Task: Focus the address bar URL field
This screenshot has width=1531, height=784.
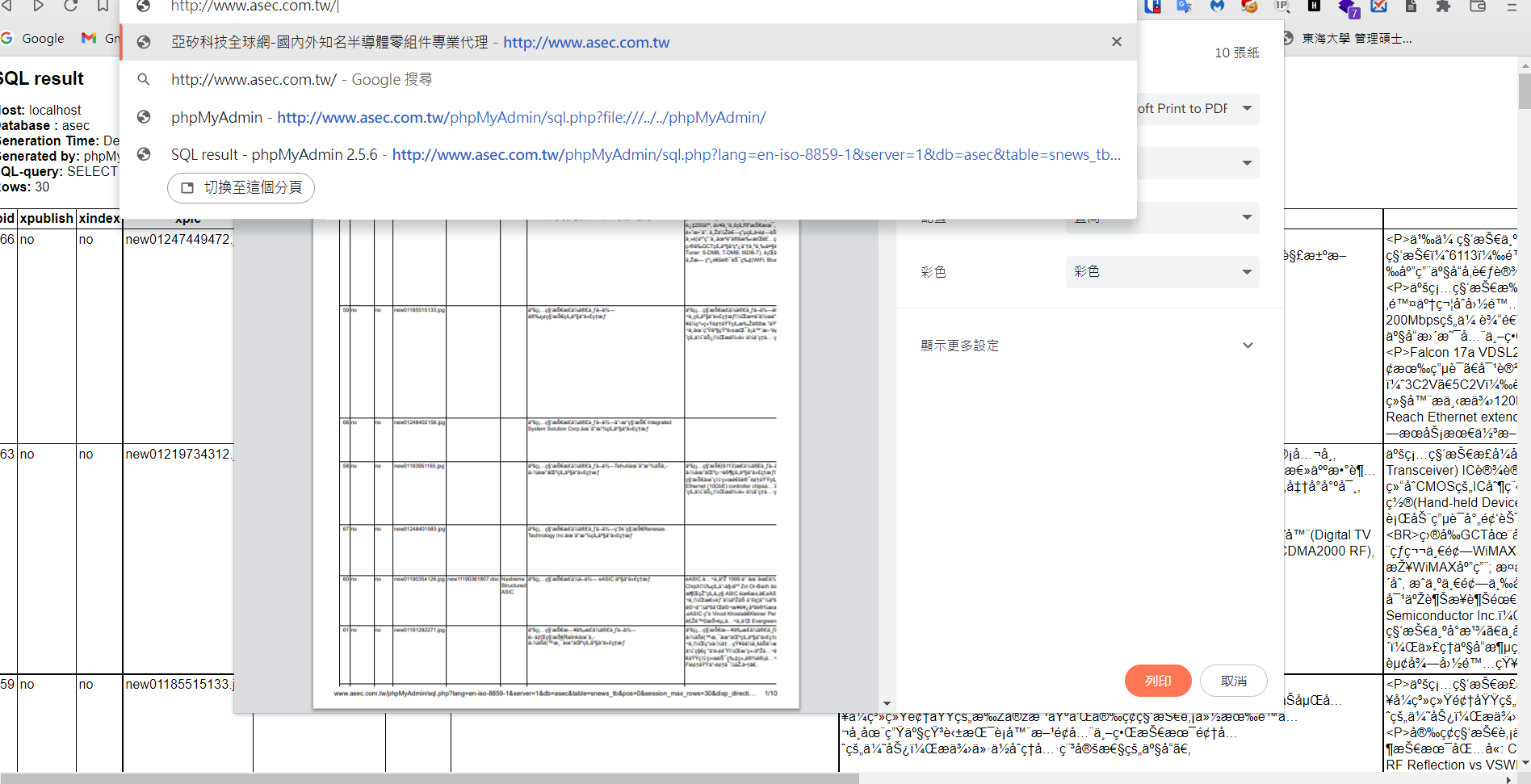Action: click(630, 6)
